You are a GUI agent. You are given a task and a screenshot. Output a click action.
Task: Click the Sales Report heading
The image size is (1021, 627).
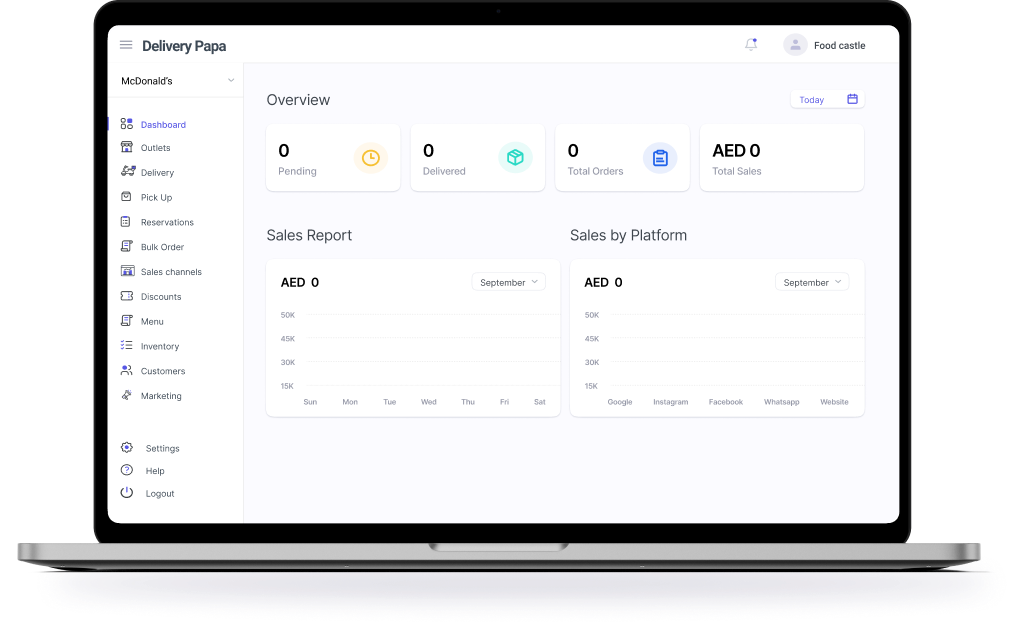tap(309, 235)
